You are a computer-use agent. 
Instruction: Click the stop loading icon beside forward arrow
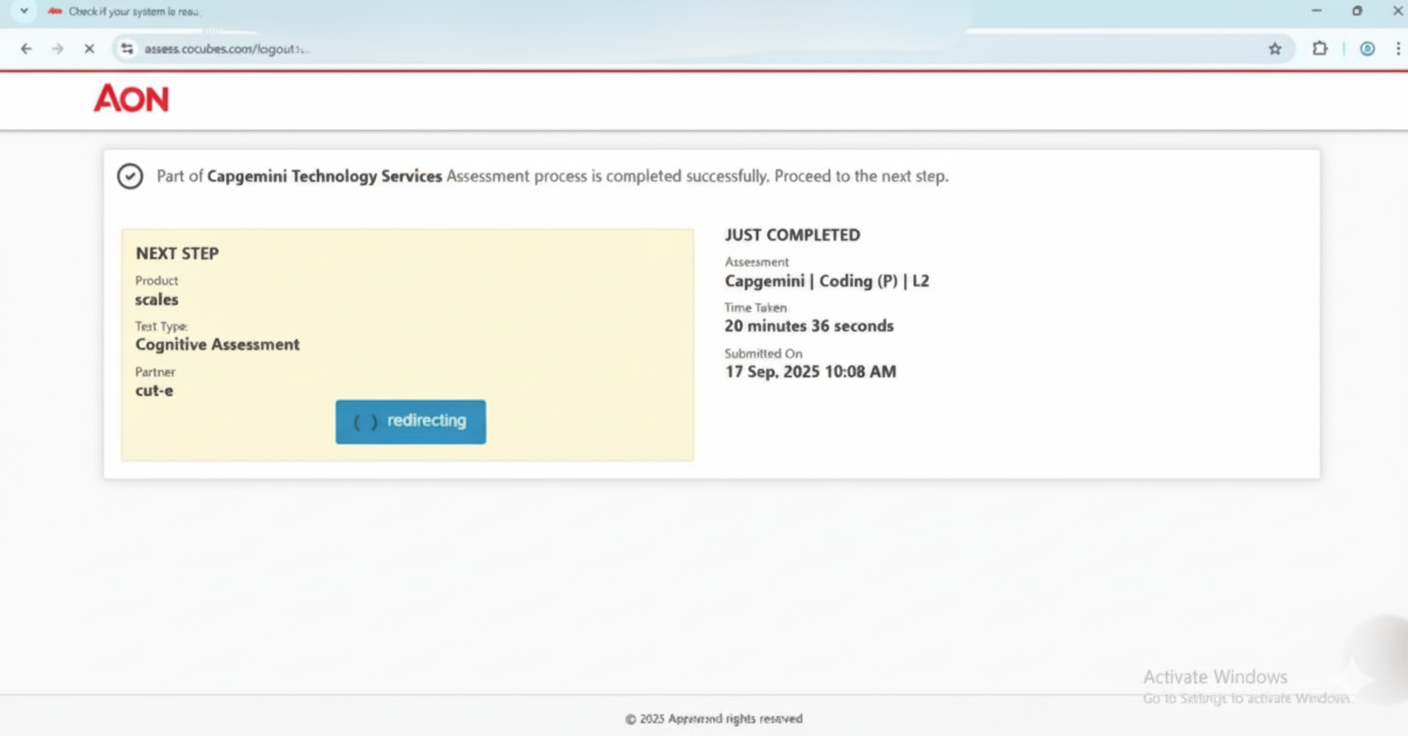coord(89,47)
